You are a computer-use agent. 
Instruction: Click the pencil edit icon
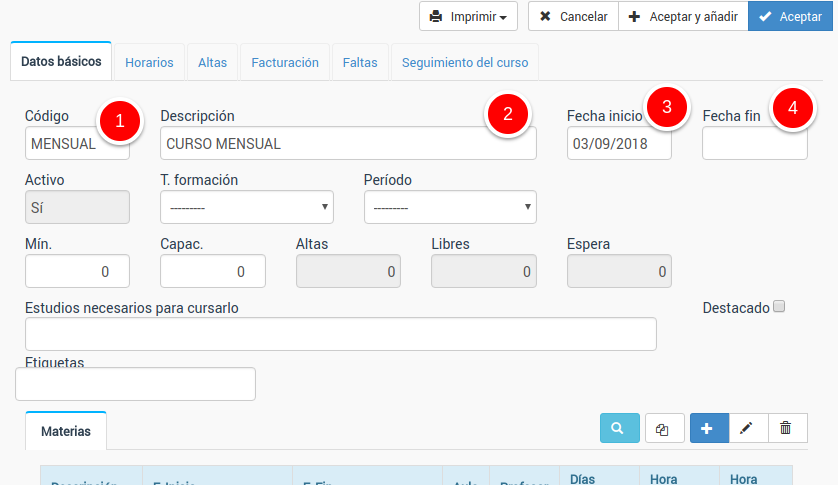tap(747, 428)
